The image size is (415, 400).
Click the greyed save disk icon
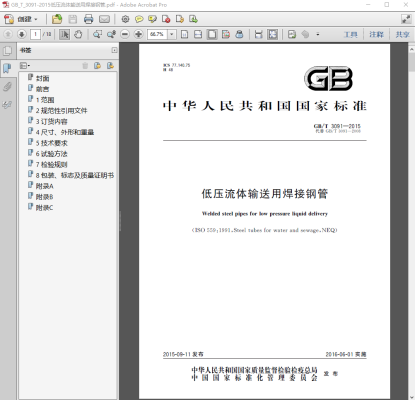(x=73, y=19)
